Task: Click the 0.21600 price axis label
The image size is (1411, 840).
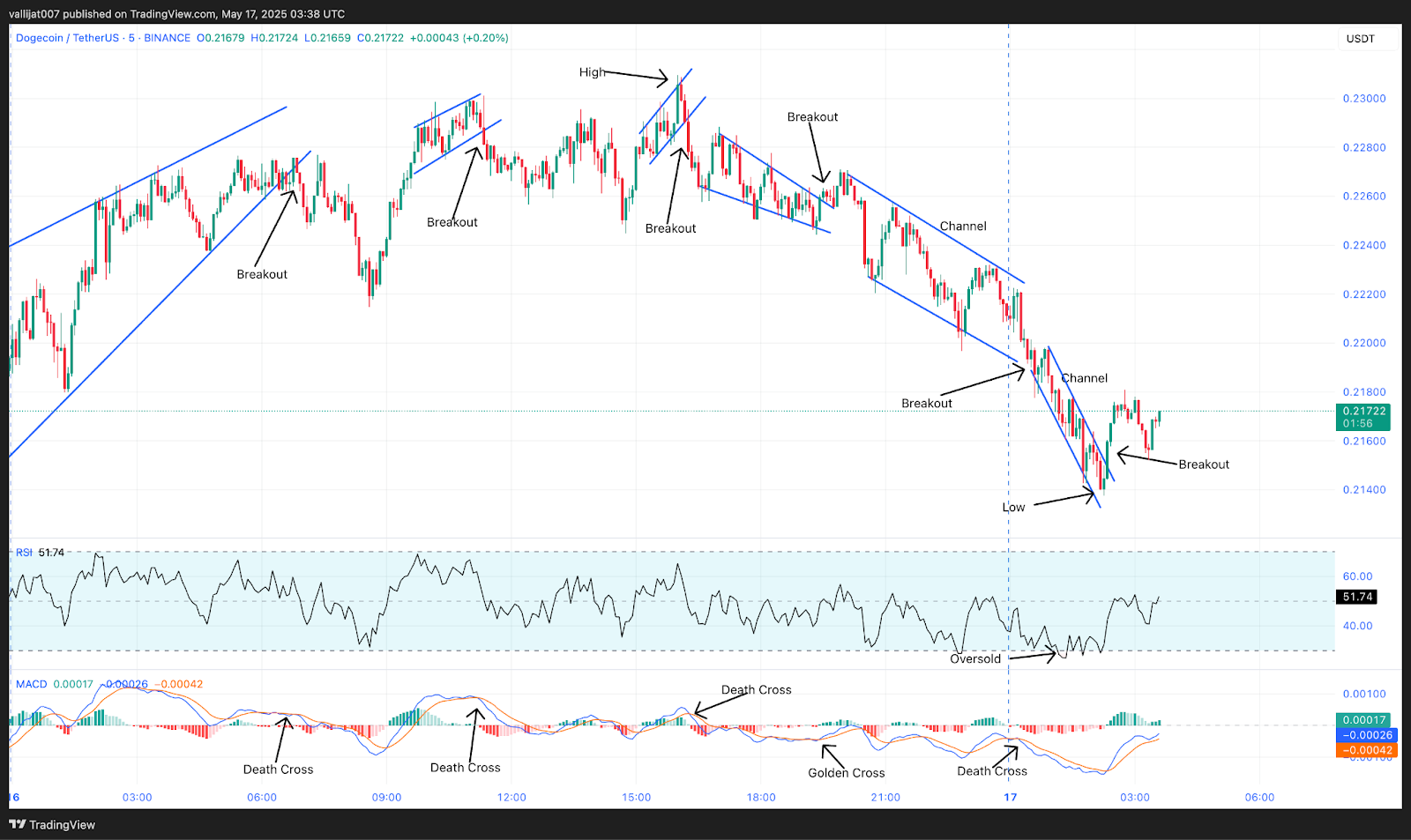Action: (1364, 442)
